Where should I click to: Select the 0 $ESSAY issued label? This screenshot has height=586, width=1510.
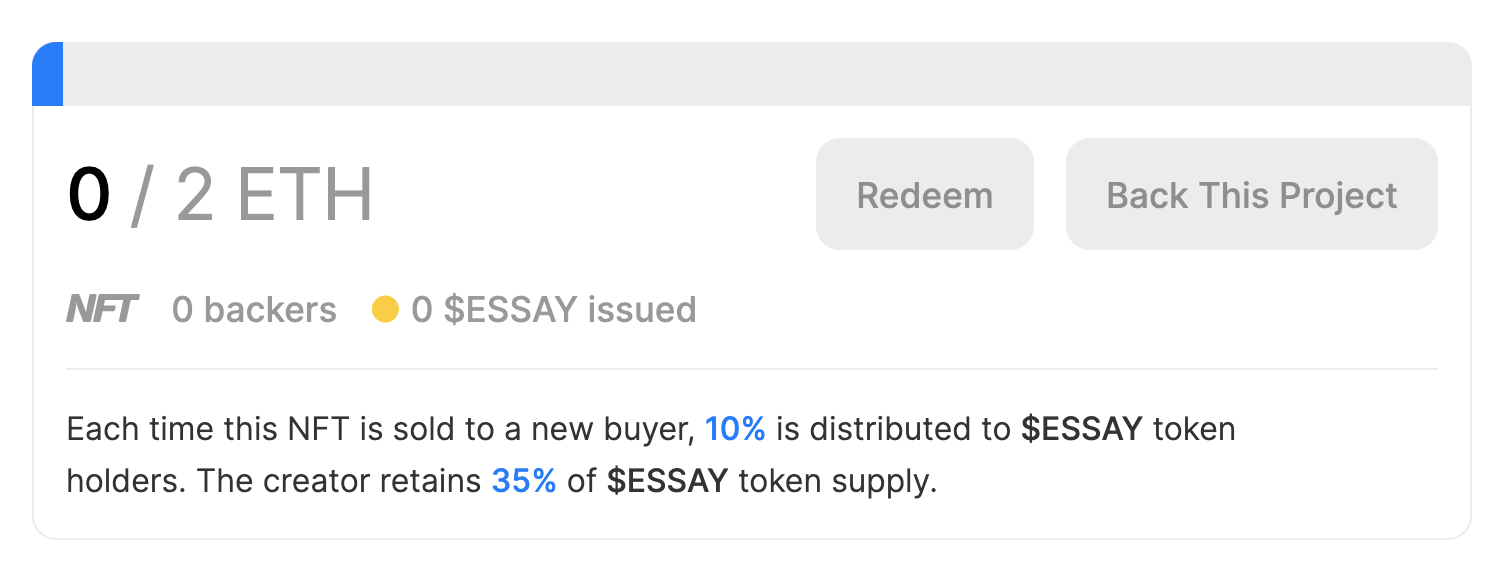(x=554, y=310)
